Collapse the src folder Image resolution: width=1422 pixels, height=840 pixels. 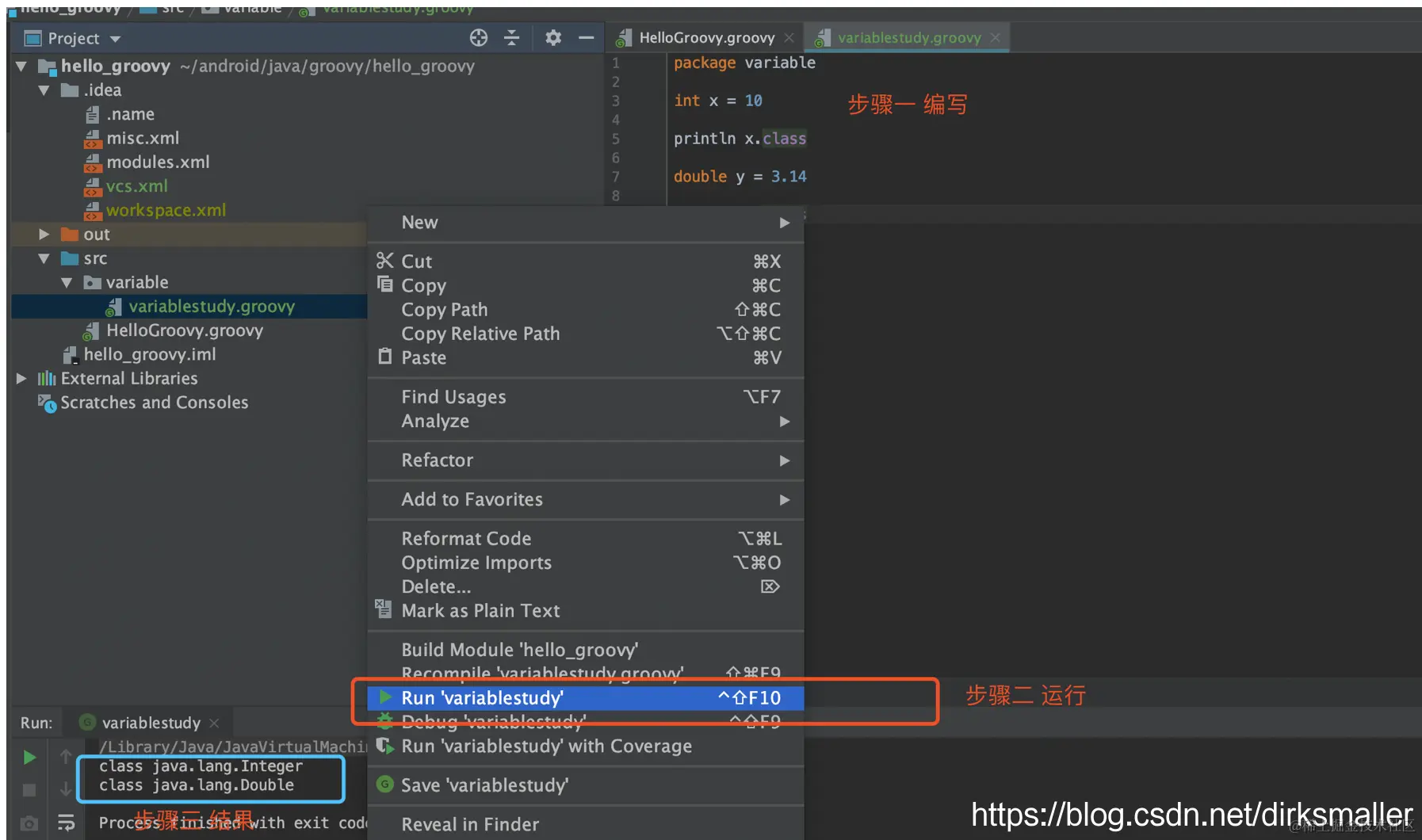click(44, 258)
